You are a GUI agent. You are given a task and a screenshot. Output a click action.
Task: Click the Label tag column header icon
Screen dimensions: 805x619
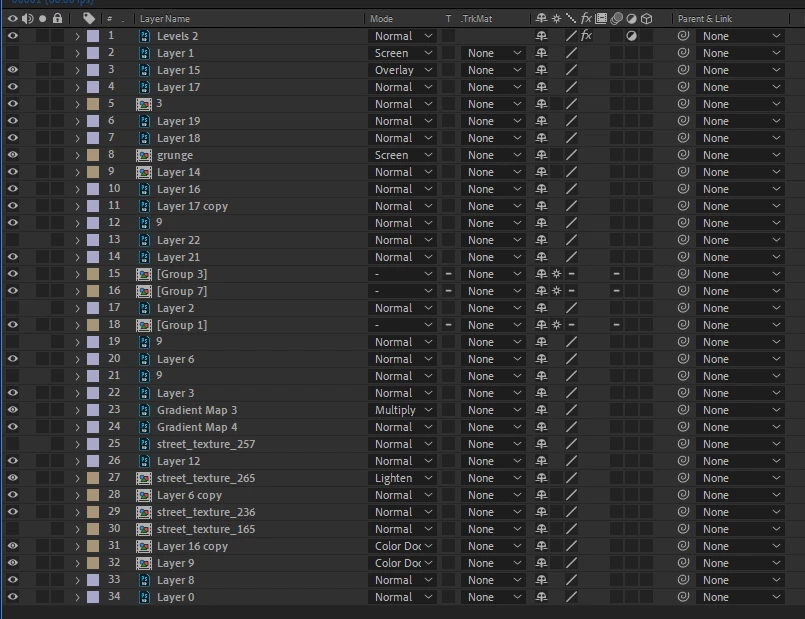[x=89, y=19]
